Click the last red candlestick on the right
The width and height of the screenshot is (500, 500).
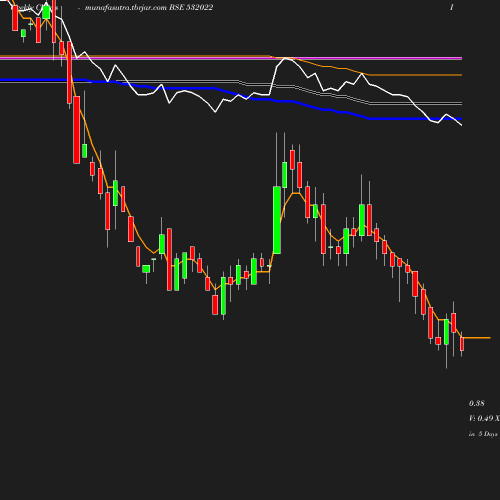click(x=462, y=344)
